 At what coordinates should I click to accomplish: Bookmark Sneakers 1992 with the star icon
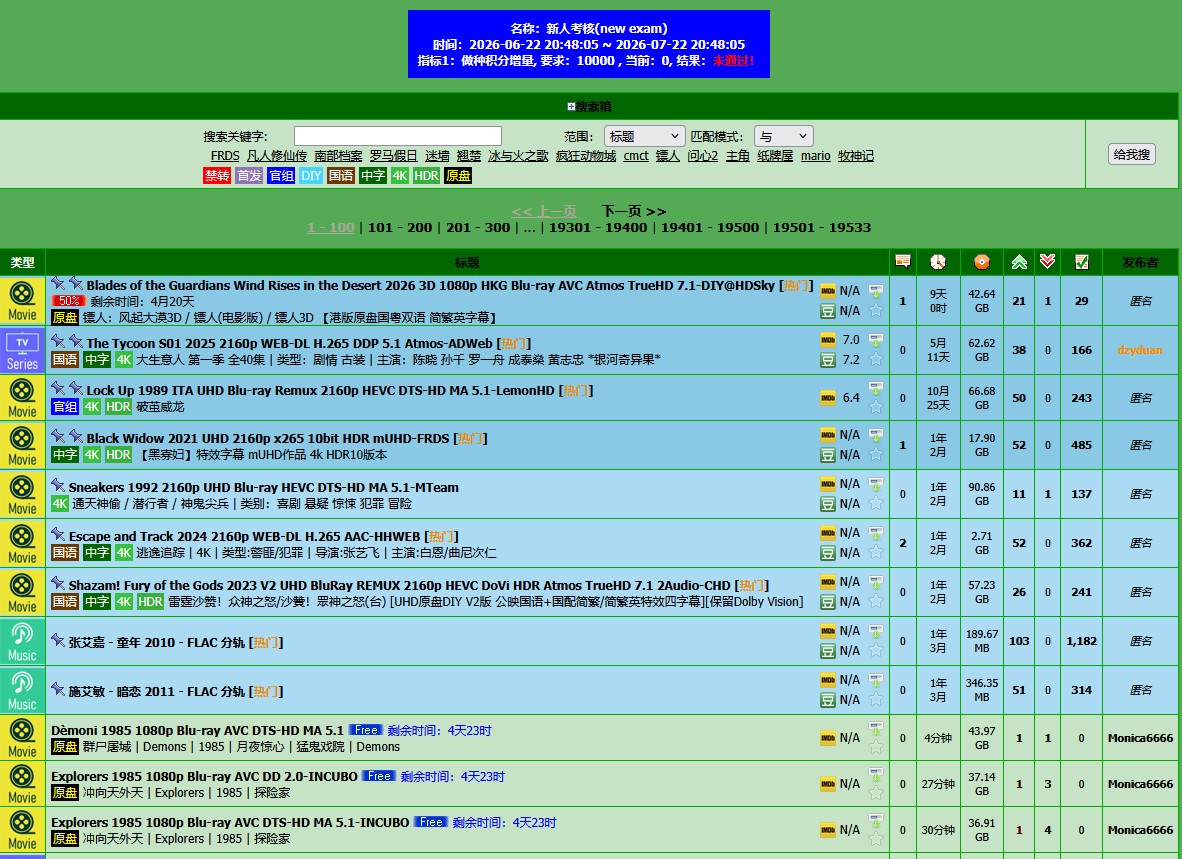[x=875, y=503]
